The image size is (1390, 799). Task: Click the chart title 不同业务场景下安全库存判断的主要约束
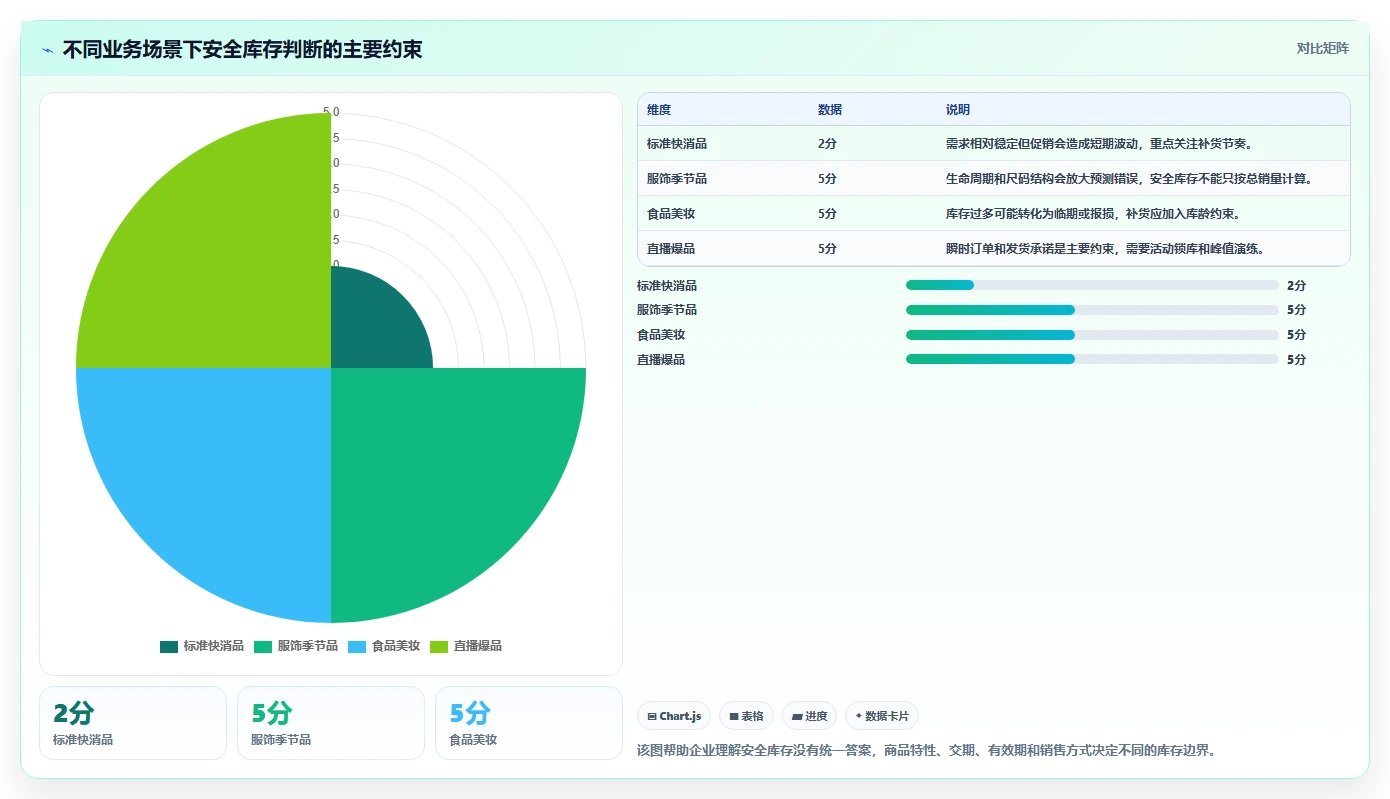coord(242,50)
